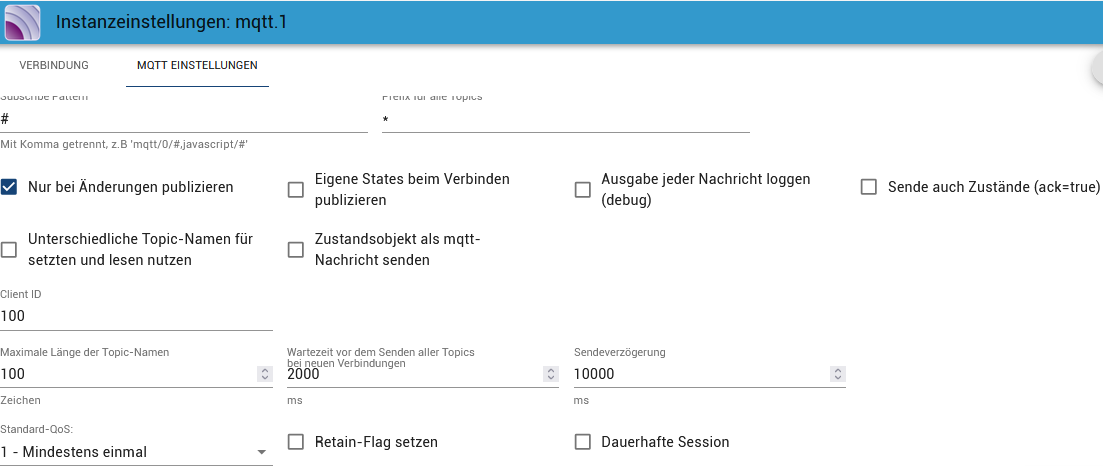Open the Standard-QoS dropdown
Viewport: 1103px width, 466px height.
click(x=128, y=452)
